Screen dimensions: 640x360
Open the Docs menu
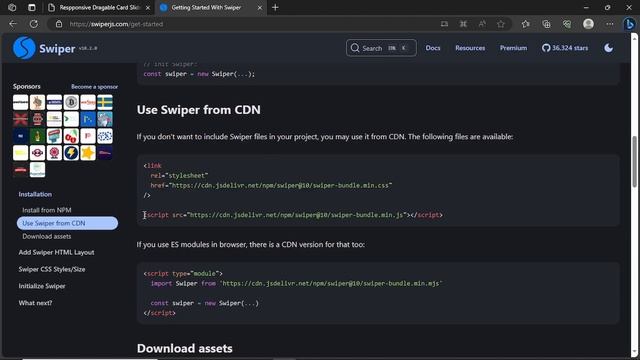coord(433,48)
